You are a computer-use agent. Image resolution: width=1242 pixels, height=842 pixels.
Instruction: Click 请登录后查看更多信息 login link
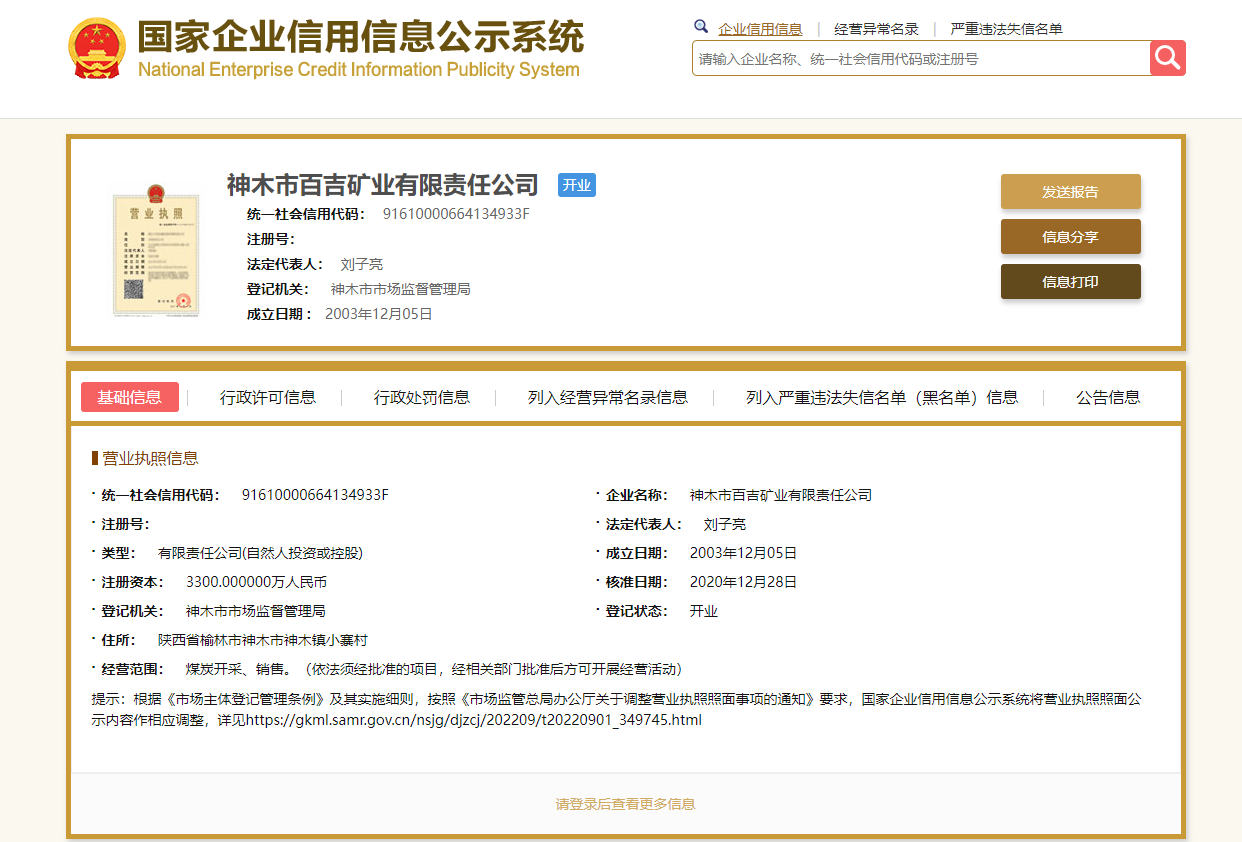click(x=626, y=804)
